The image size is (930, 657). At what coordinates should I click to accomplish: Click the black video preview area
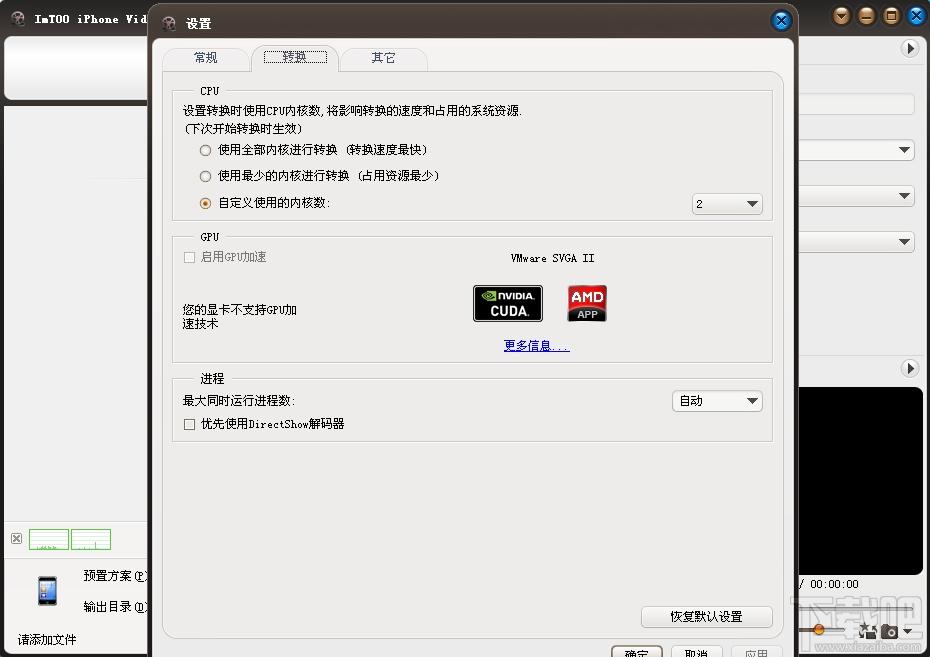click(x=860, y=481)
